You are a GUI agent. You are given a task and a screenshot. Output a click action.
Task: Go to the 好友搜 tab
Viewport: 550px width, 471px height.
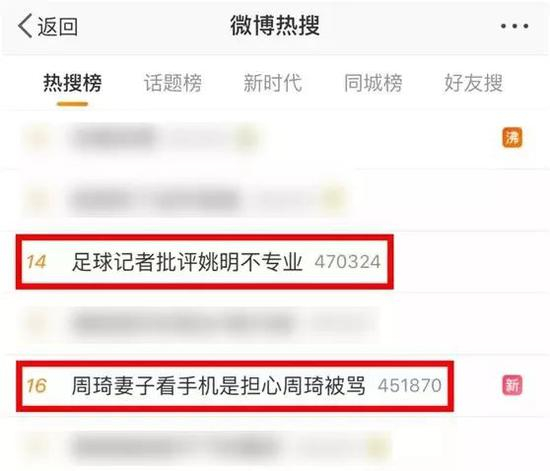click(x=474, y=83)
